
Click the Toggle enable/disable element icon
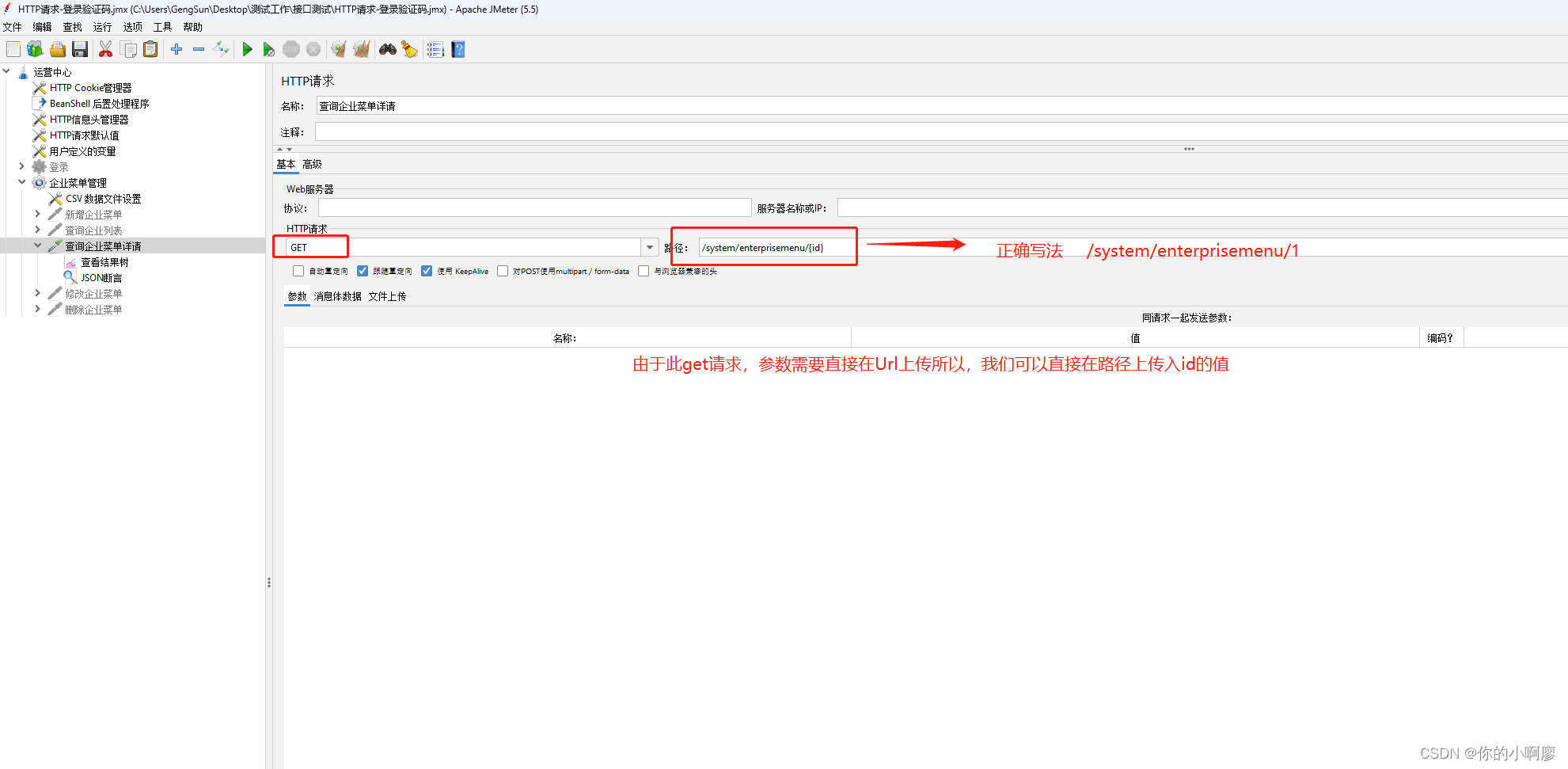click(221, 49)
